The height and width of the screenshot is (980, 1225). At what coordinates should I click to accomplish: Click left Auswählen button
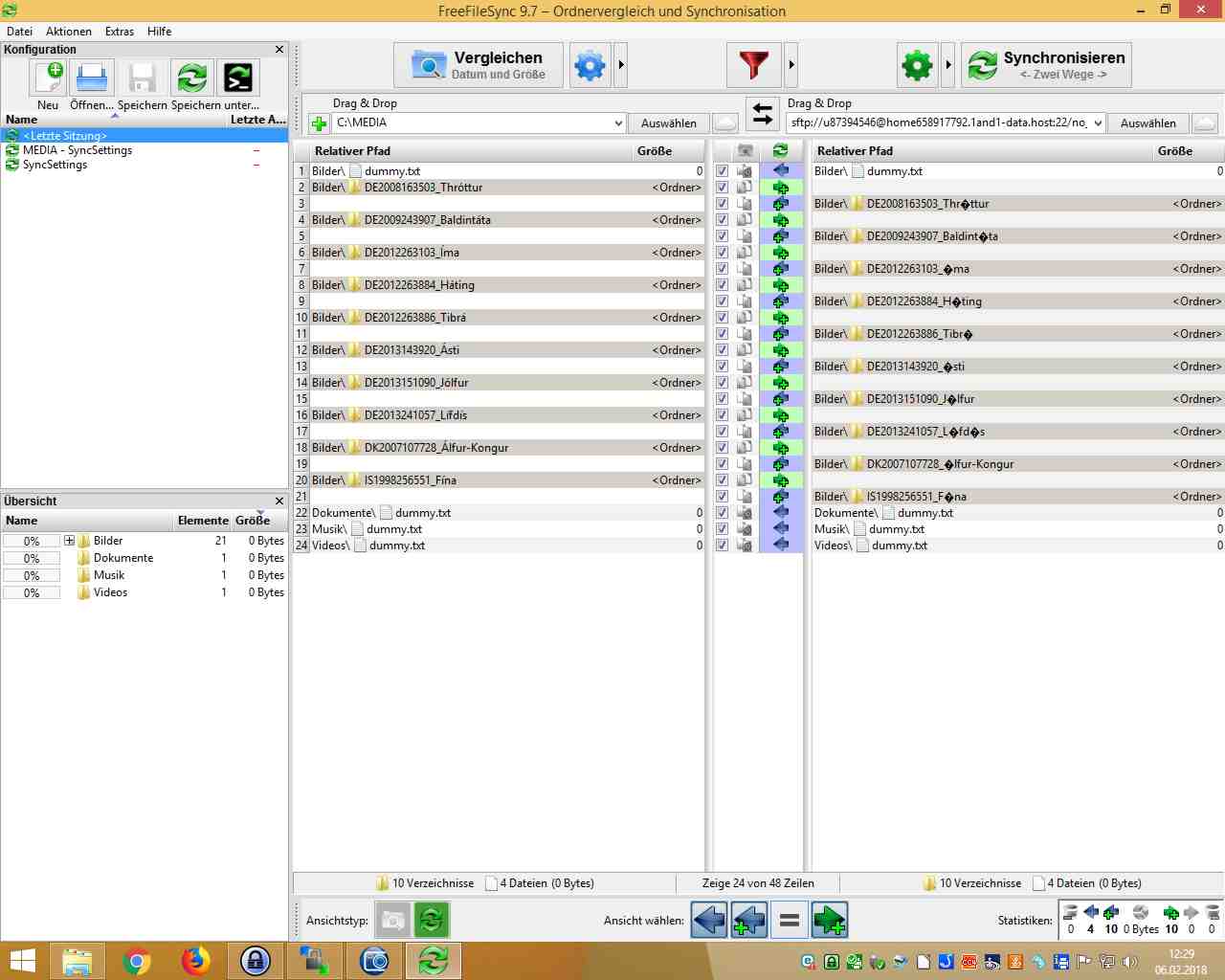[x=669, y=122]
